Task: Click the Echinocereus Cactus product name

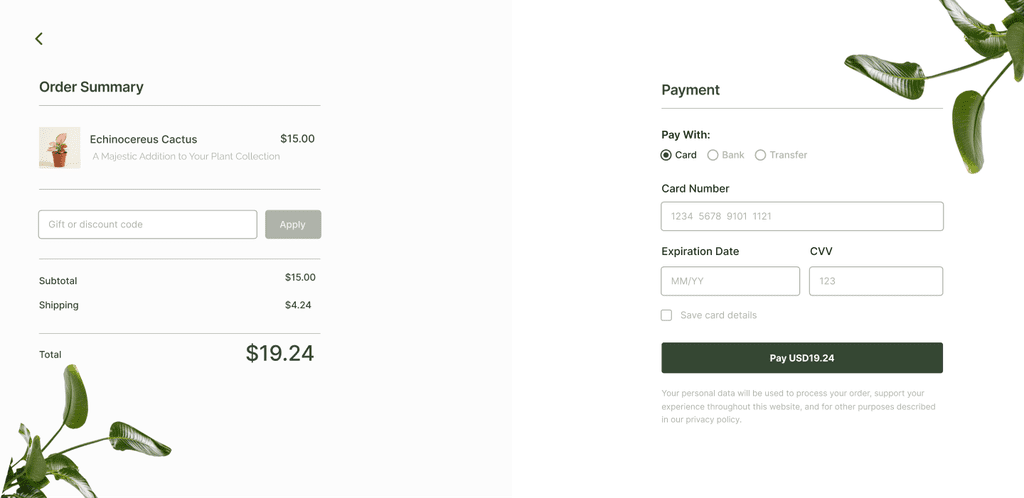Action: point(143,139)
